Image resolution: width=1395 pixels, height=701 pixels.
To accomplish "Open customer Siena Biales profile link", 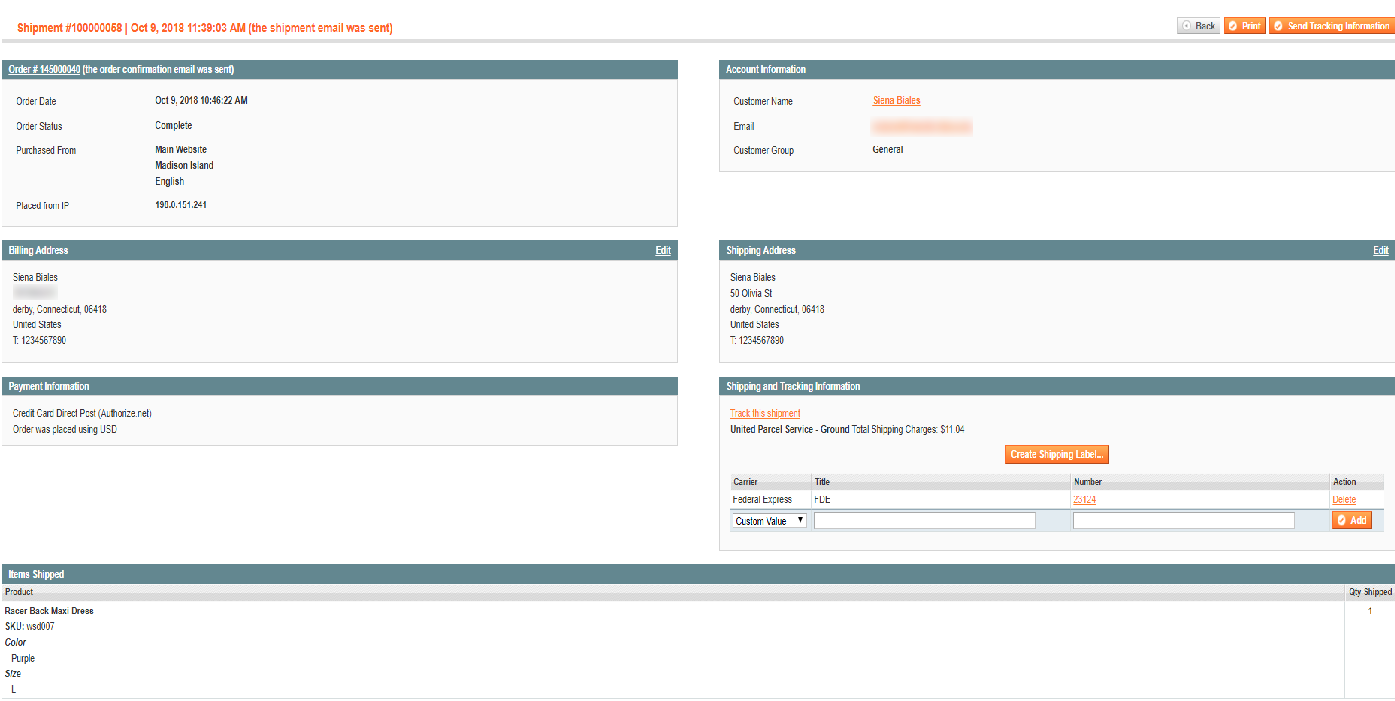I will coord(896,101).
